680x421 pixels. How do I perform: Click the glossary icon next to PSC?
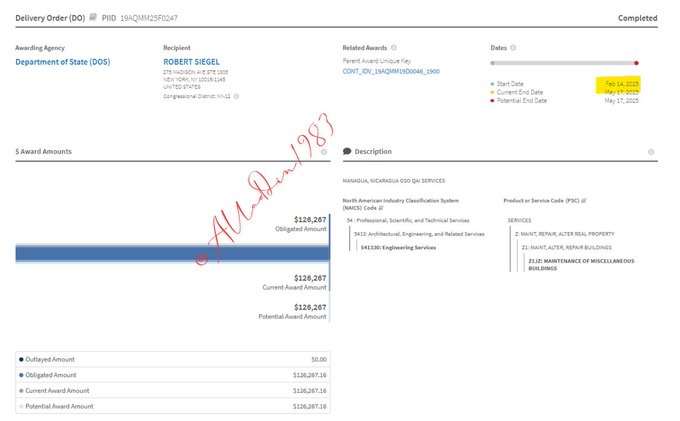585,201
